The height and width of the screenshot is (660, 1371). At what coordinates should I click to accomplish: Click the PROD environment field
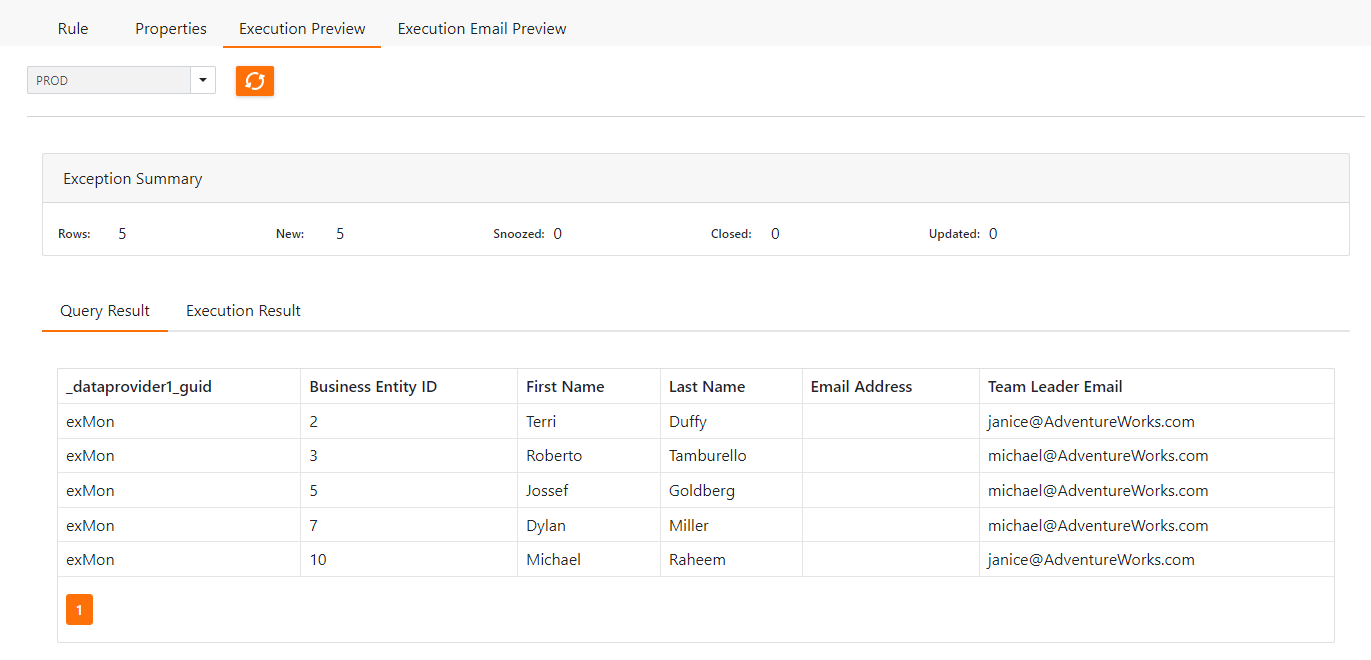pyautogui.click(x=109, y=80)
